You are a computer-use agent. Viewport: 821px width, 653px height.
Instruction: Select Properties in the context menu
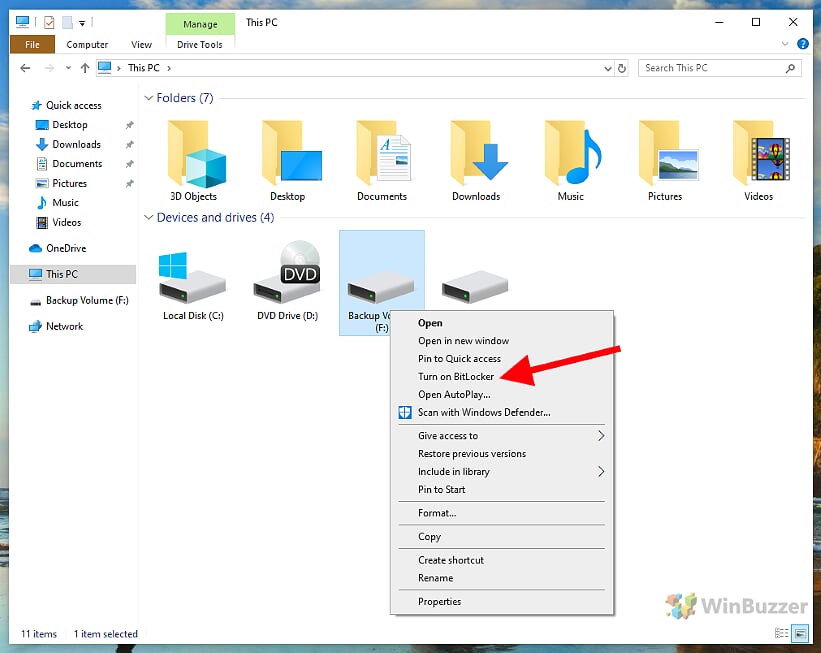tap(440, 602)
